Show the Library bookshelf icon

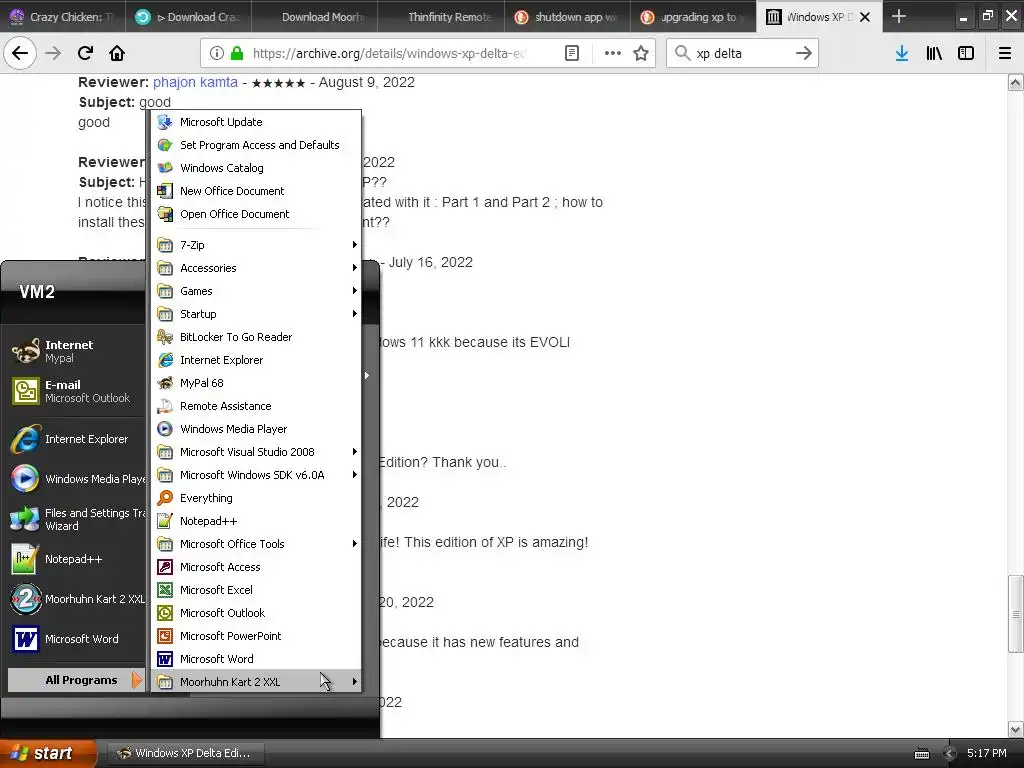click(934, 54)
